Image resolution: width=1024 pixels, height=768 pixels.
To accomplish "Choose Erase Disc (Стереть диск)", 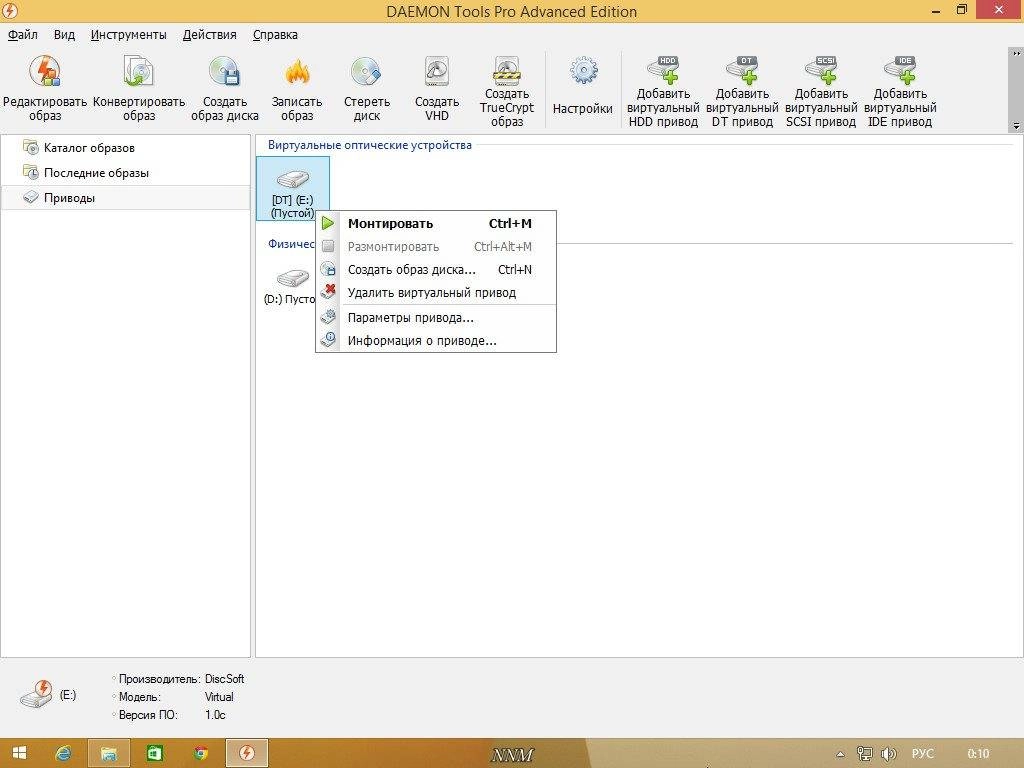I will 367,89.
